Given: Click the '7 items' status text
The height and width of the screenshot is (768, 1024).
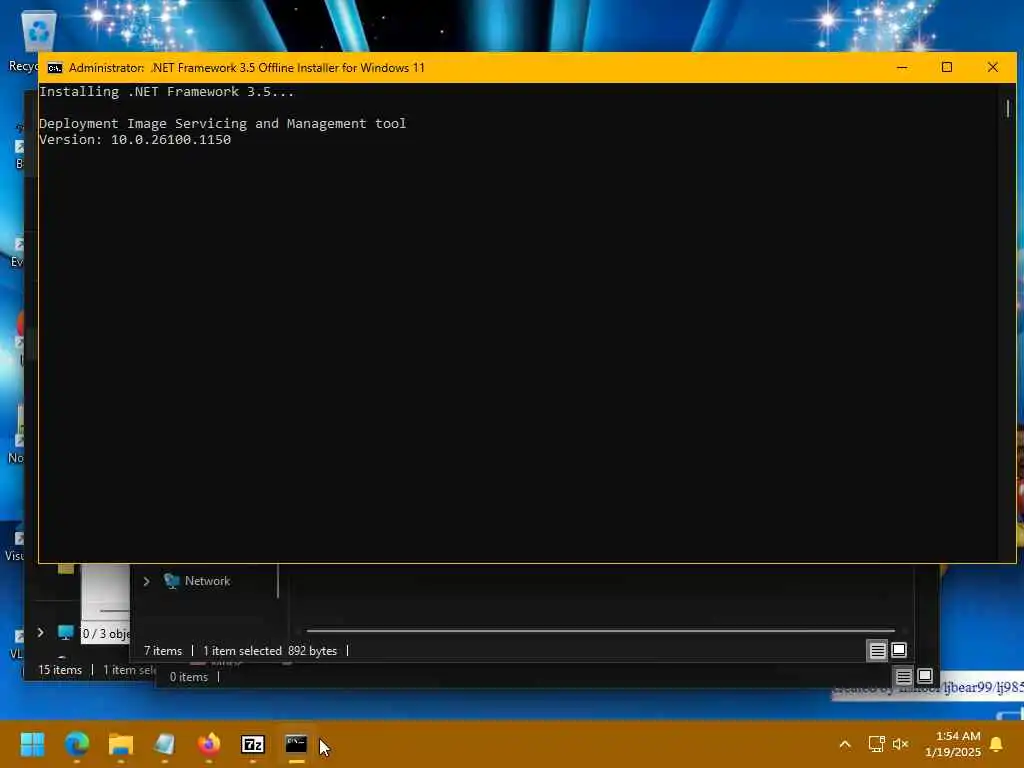Looking at the screenshot, I should point(163,651).
